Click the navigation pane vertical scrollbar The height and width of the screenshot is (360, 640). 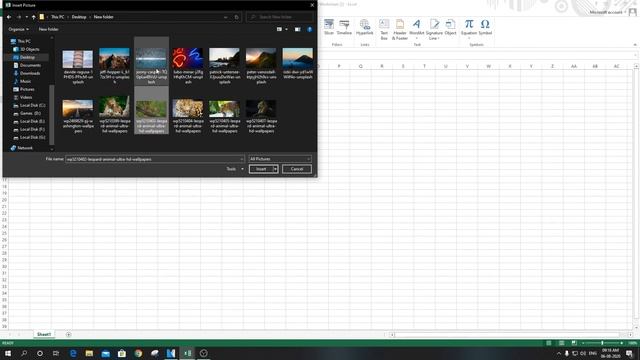coord(51,114)
